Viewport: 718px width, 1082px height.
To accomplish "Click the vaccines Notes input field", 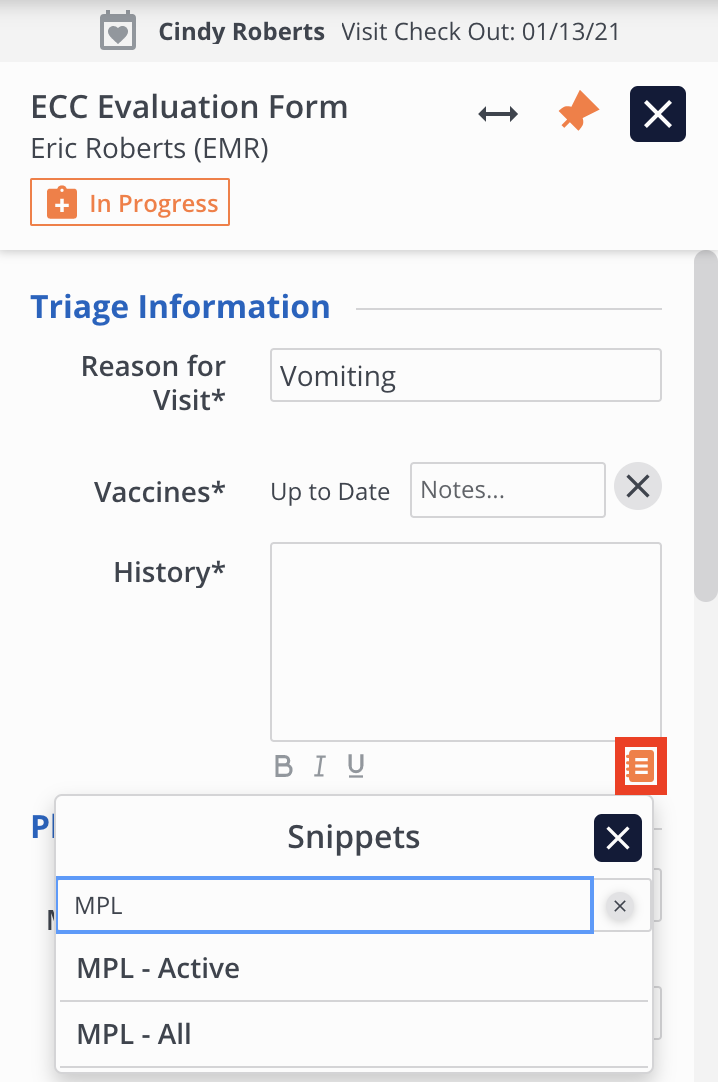I will [507, 490].
